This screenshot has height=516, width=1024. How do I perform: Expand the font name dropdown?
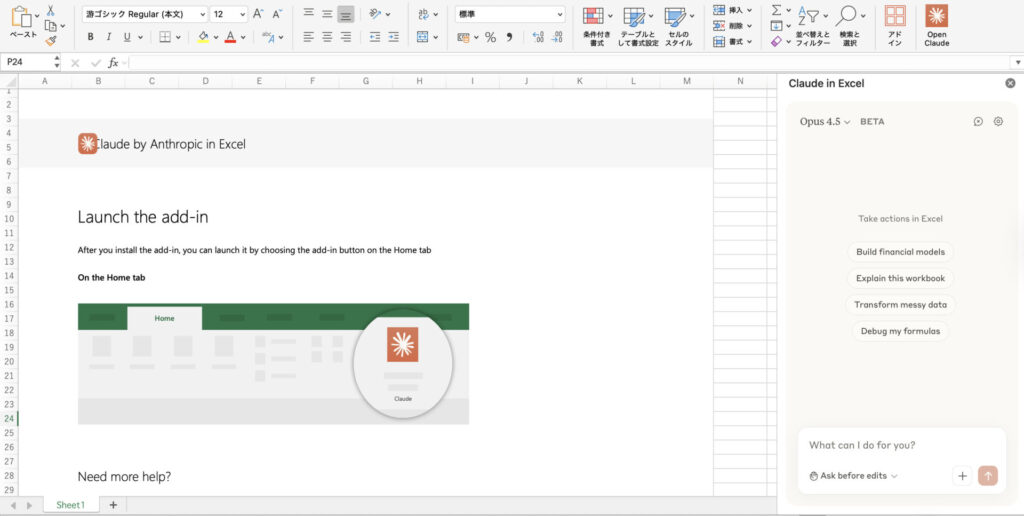[x=203, y=14]
